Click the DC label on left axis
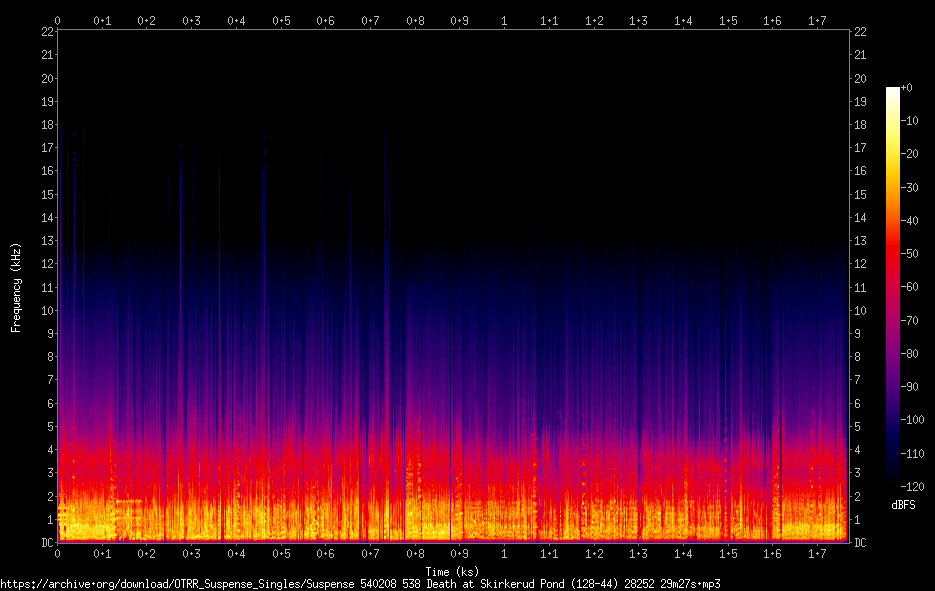This screenshot has height=591, width=935. (x=47, y=543)
